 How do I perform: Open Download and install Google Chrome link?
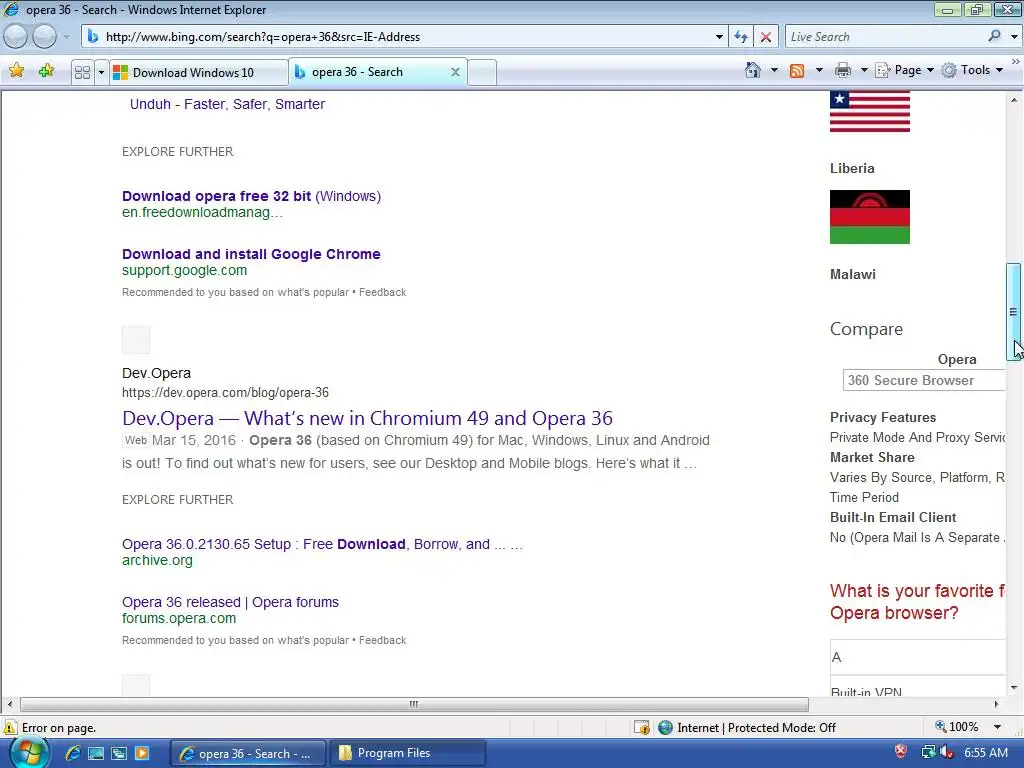click(x=251, y=254)
